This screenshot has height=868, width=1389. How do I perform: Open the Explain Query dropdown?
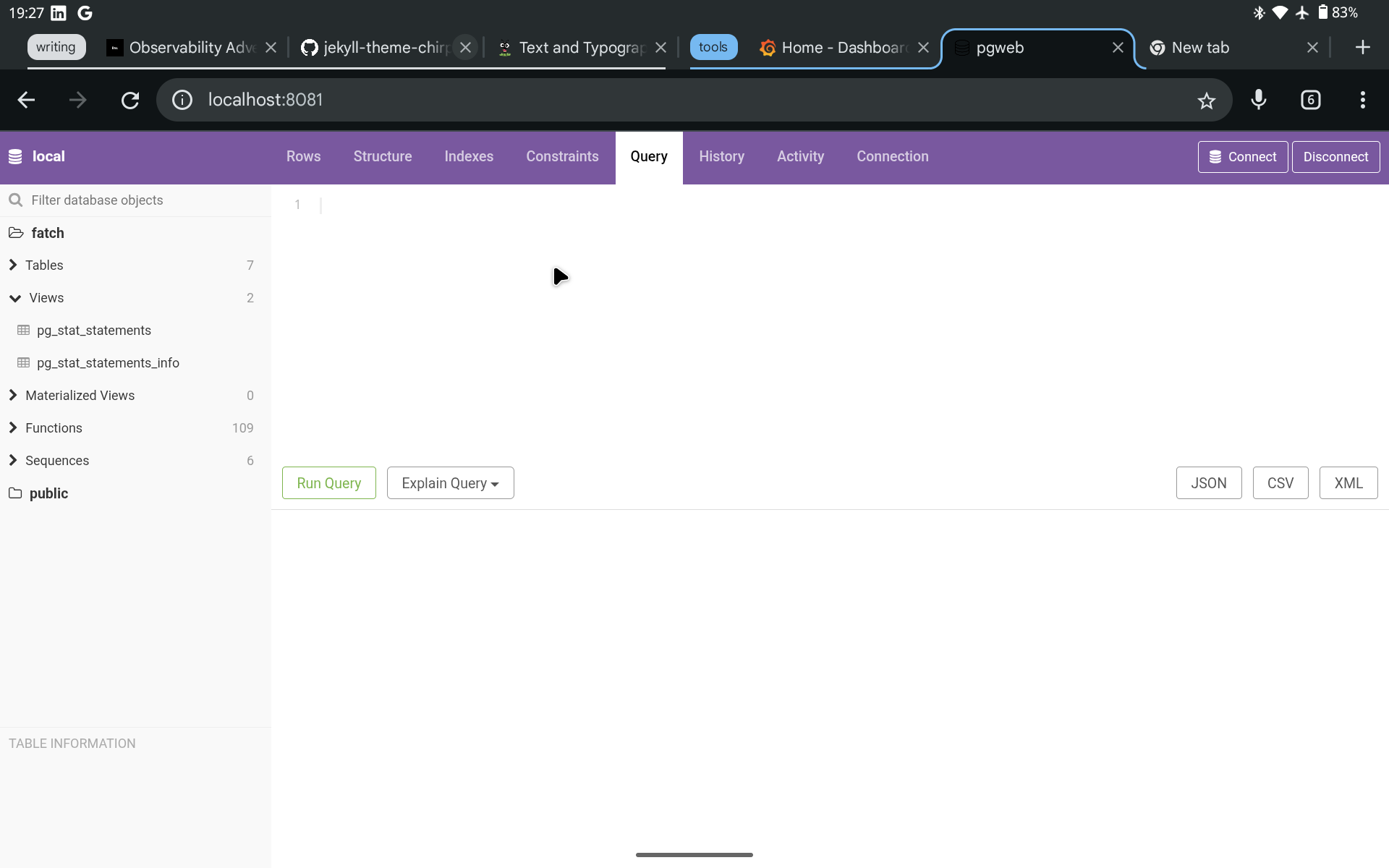pos(450,483)
